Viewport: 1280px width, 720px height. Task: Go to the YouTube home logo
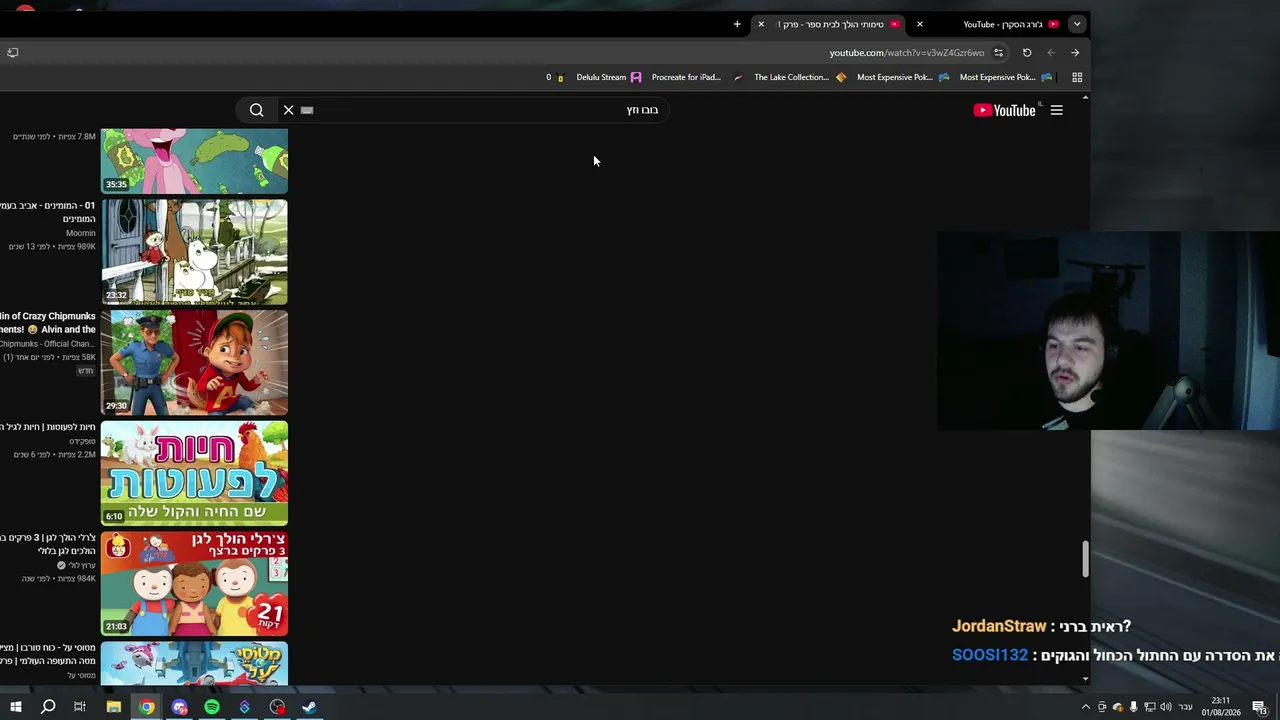click(1005, 110)
